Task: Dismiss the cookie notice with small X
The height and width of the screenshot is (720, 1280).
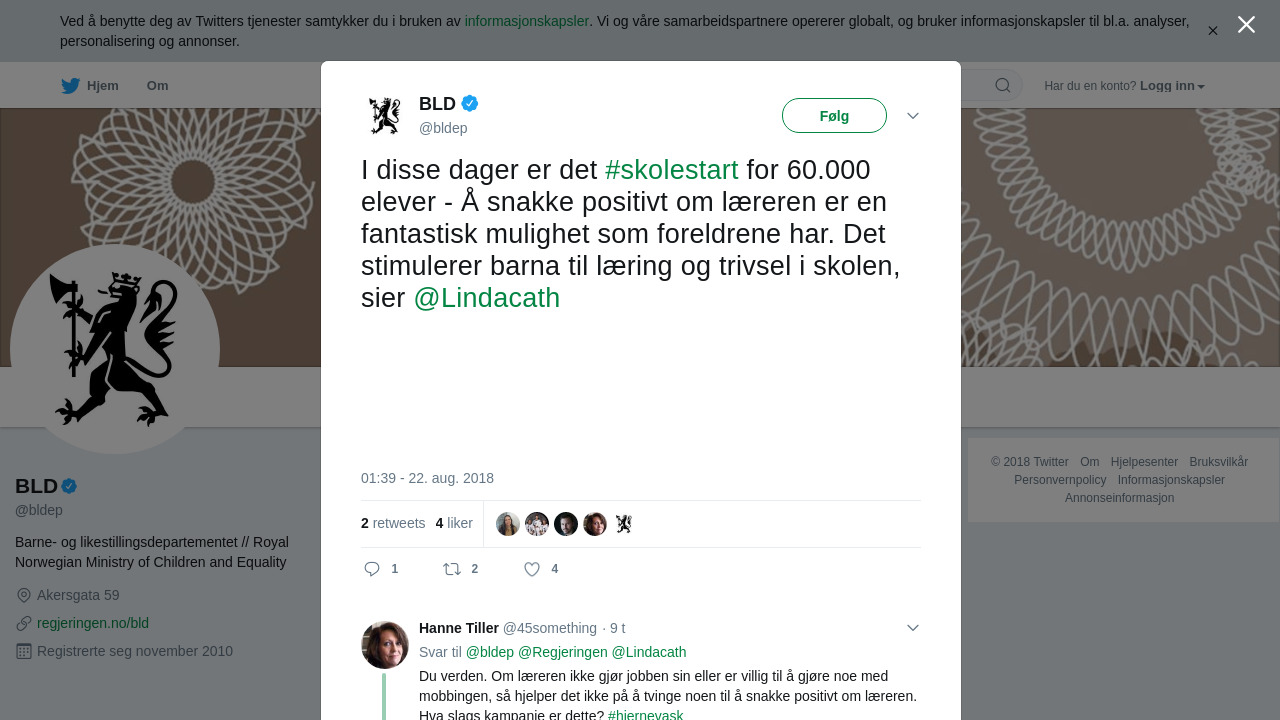Action: [1213, 31]
